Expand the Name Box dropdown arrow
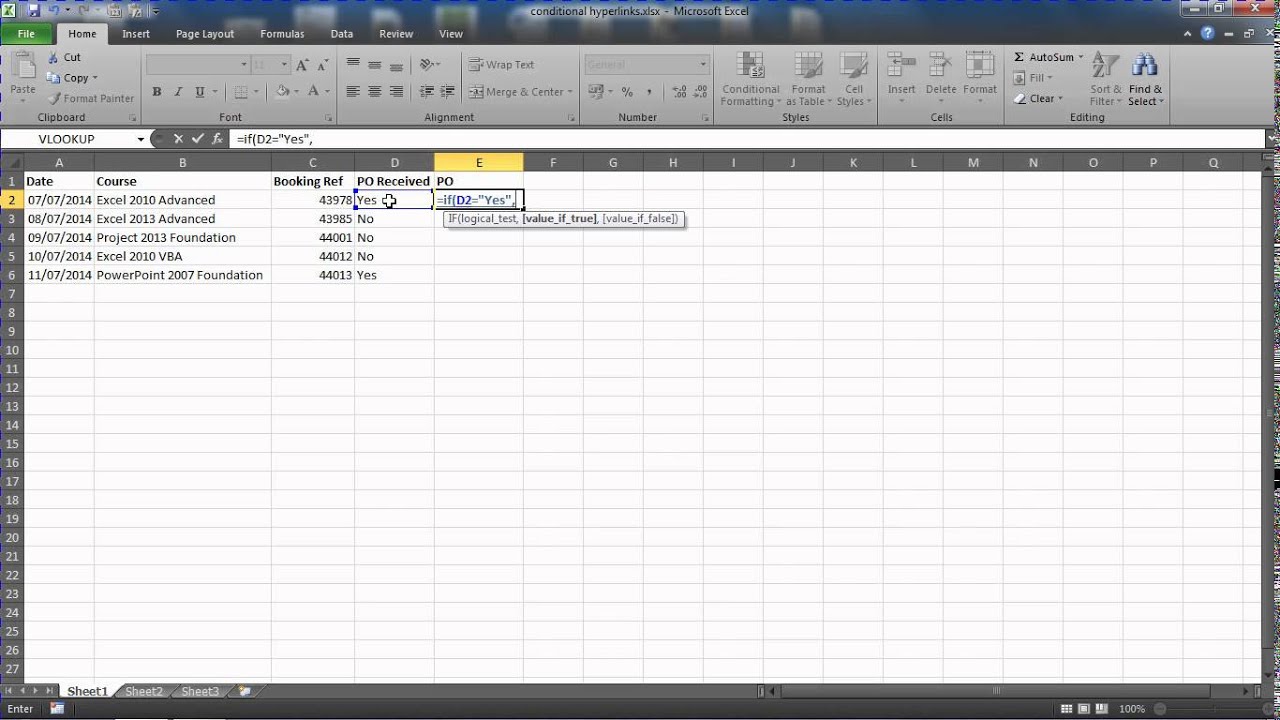 pyautogui.click(x=141, y=139)
